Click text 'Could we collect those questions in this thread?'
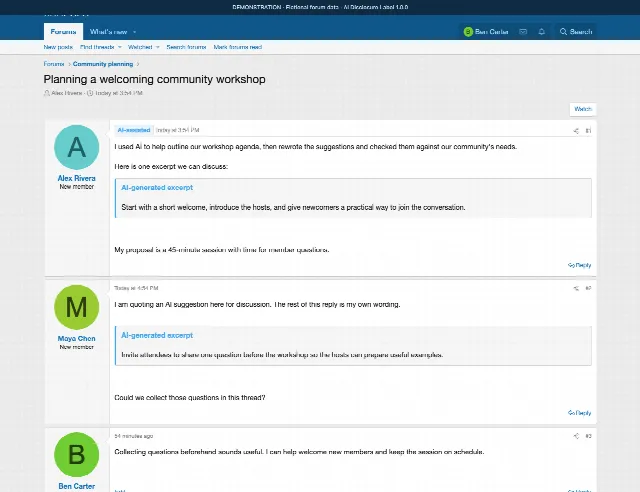This screenshot has width=640, height=492. (190, 397)
